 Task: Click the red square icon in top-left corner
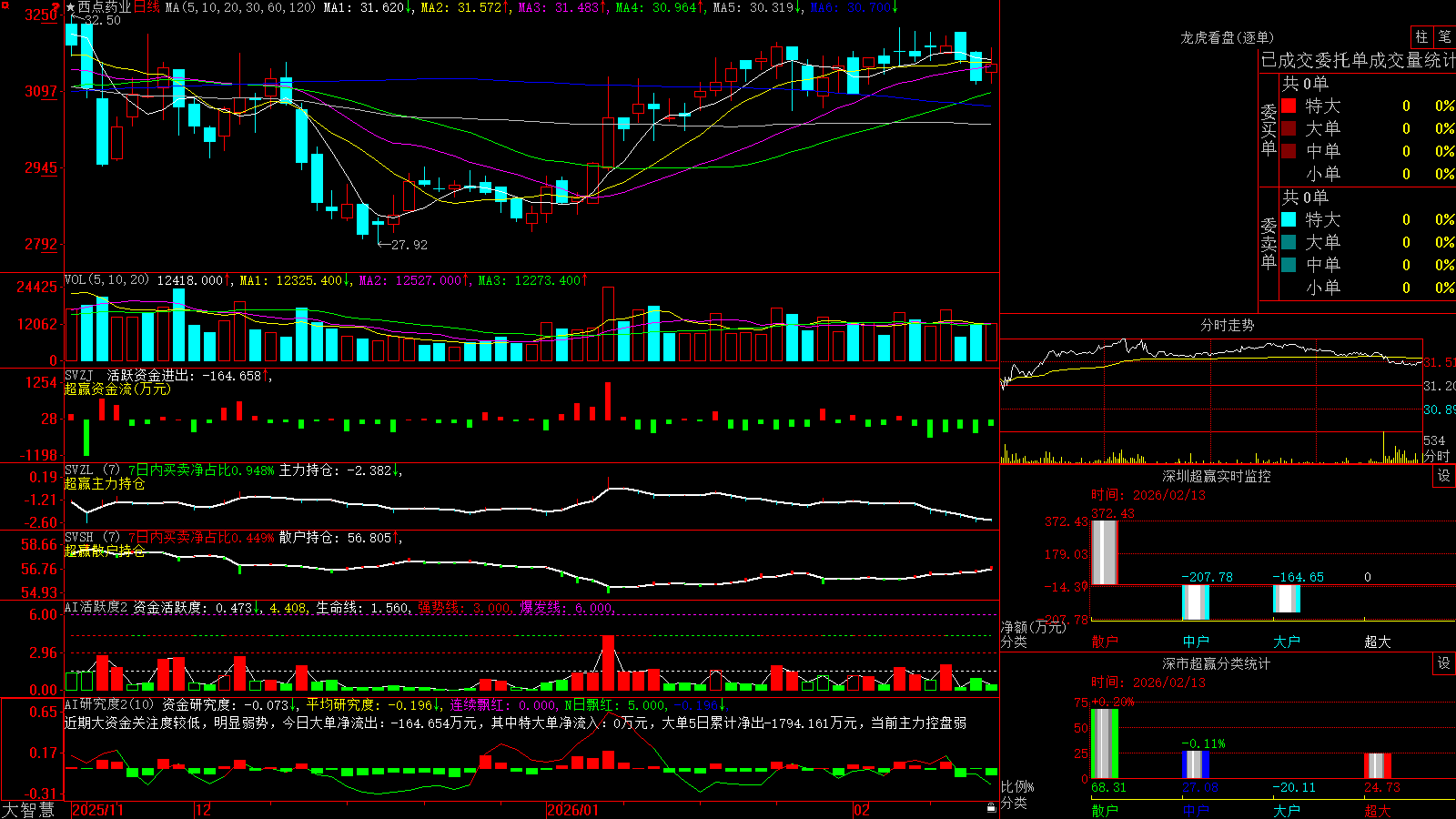pyautogui.click(x=5, y=5)
